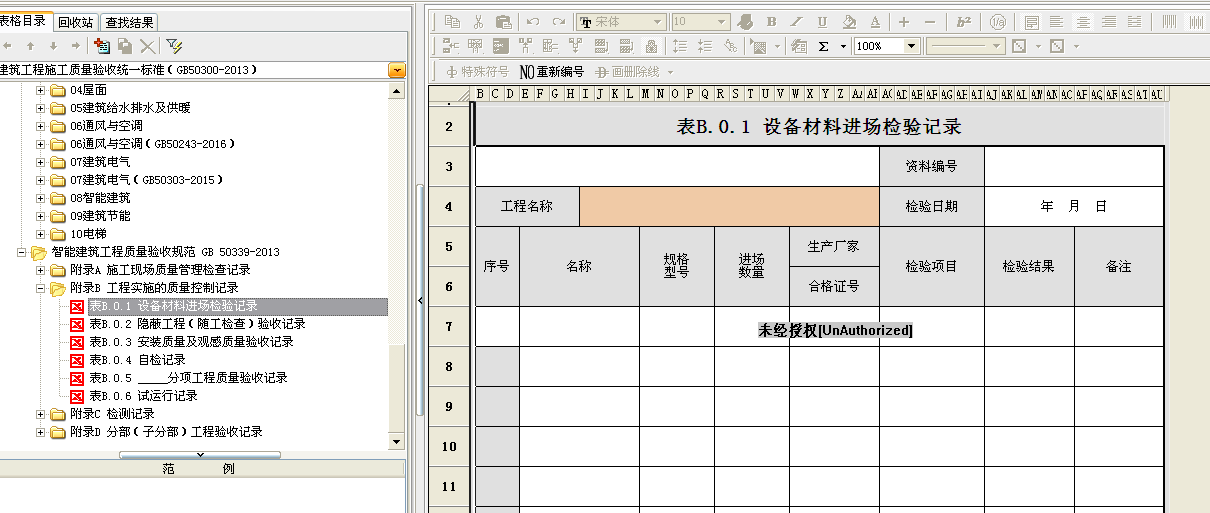This screenshot has height=513, width=1210.
Task: Toggle underline text formatting
Action: click(x=822, y=21)
